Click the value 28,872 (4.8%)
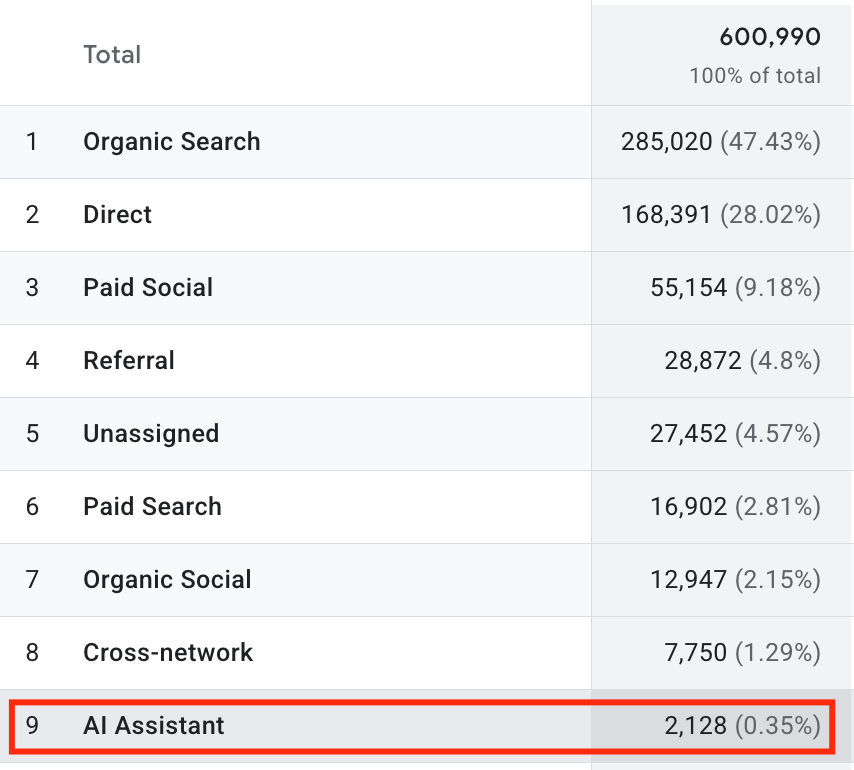Screen dimensions: 854x770 742,360
